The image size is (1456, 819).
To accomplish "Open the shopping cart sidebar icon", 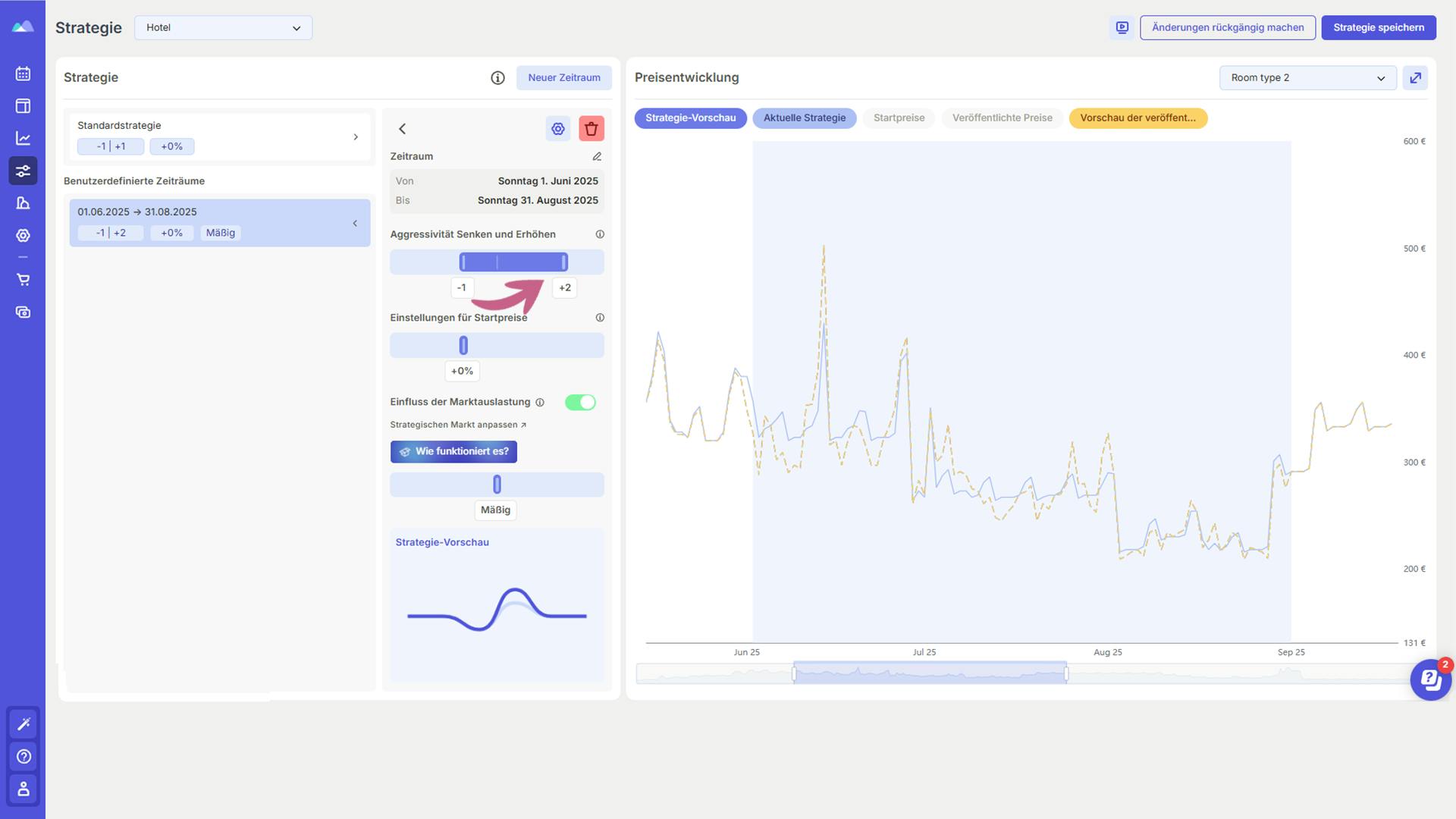I will click(23, 280).
